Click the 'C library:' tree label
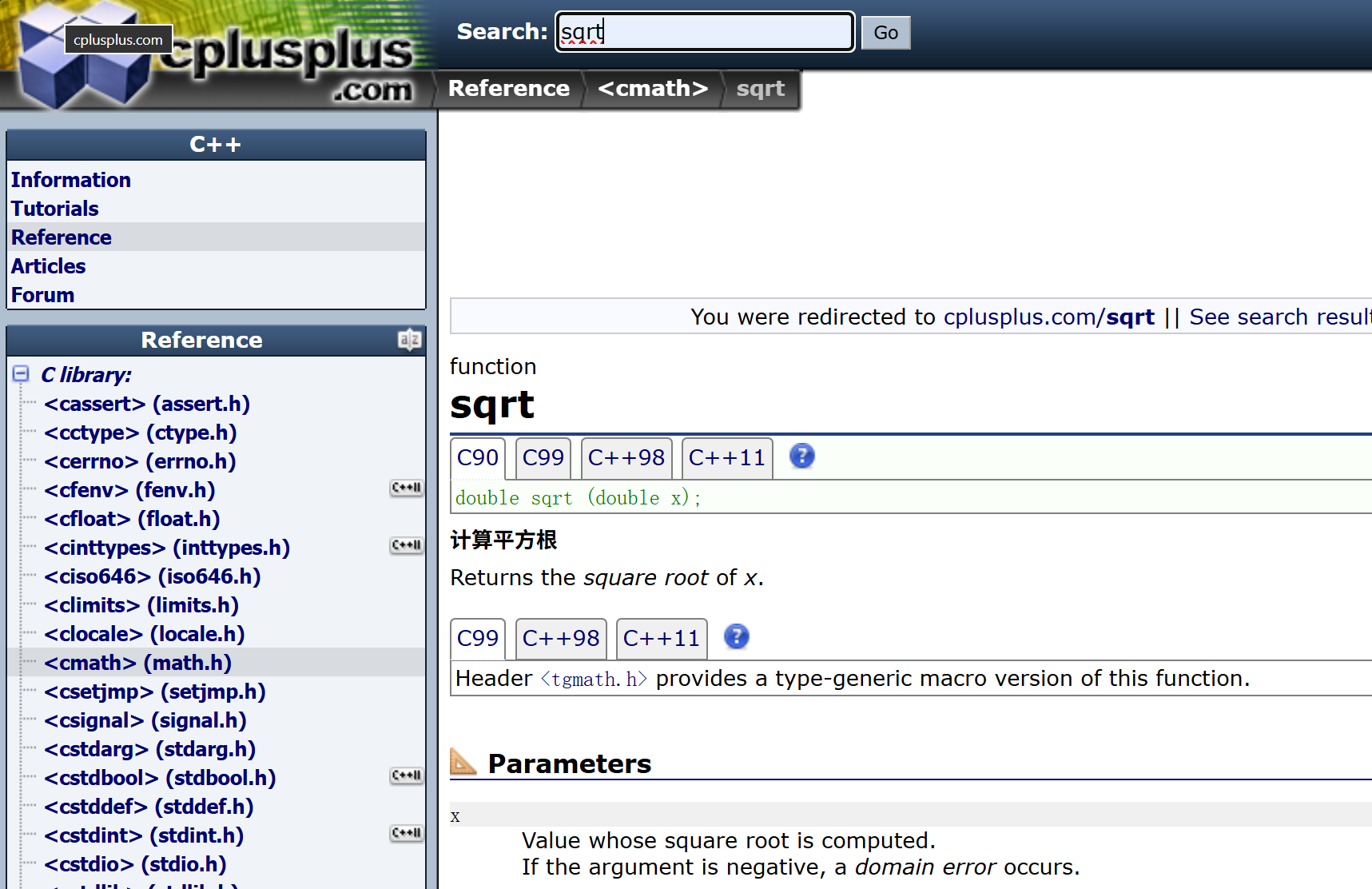Screen dimensions: 1372x889 [x=86, y=375]
